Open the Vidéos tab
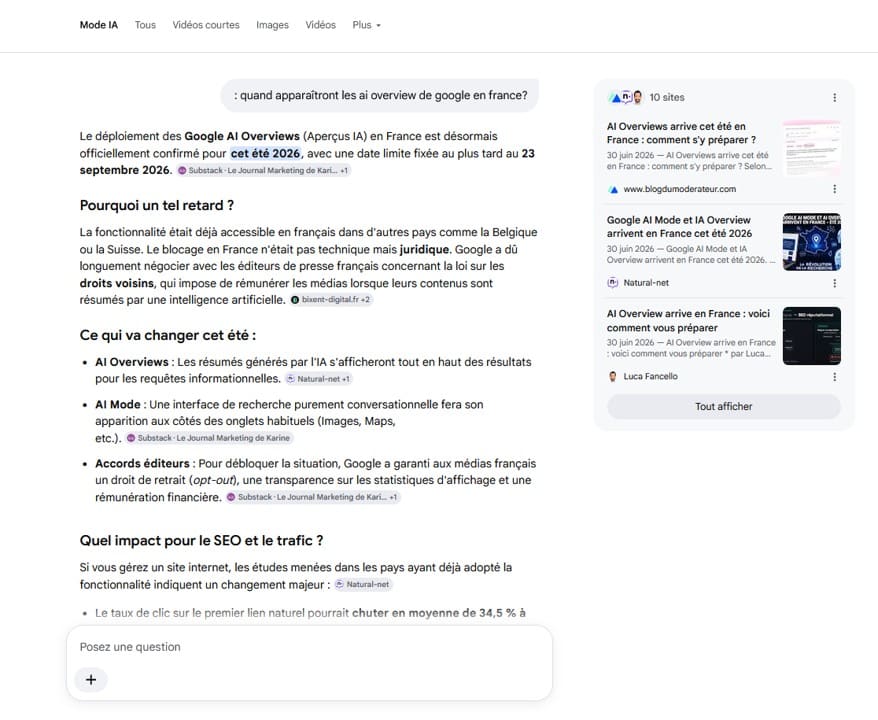Image resolution: width=878 pixels, height=720 pixels. (x=320, y=25)
